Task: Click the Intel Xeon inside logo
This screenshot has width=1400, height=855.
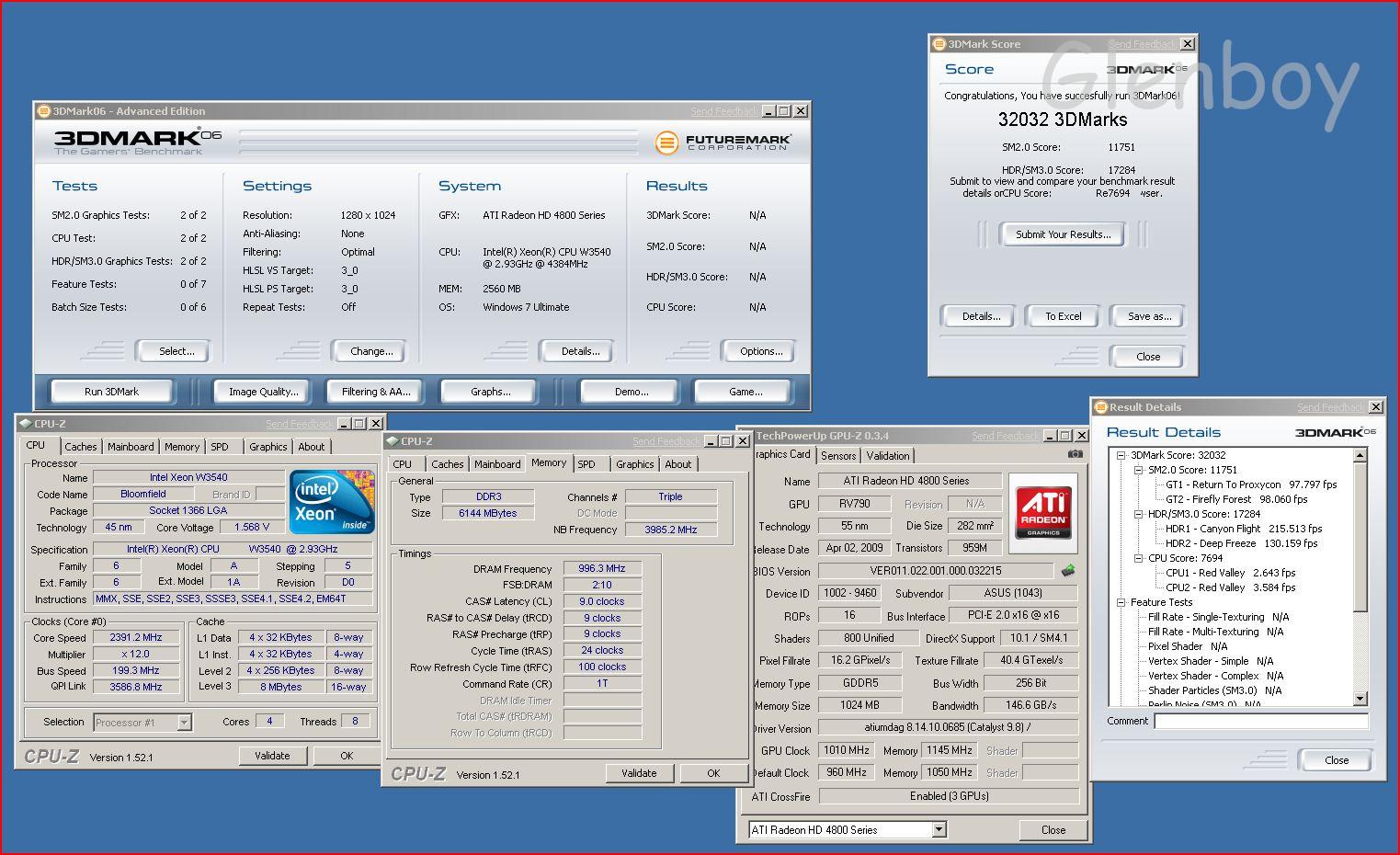Action: [332, 502]
